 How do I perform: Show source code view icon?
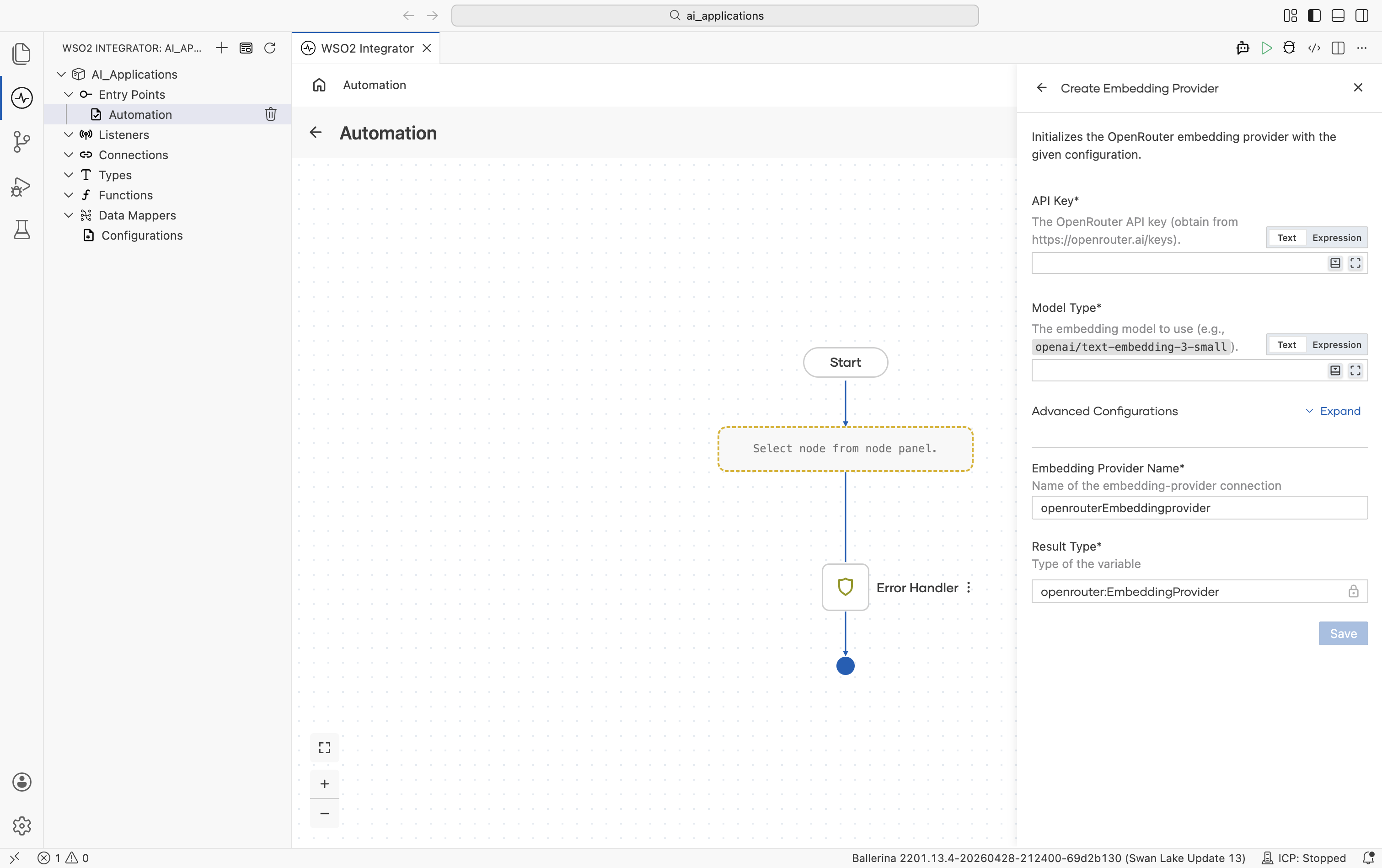coord(1314,48)
